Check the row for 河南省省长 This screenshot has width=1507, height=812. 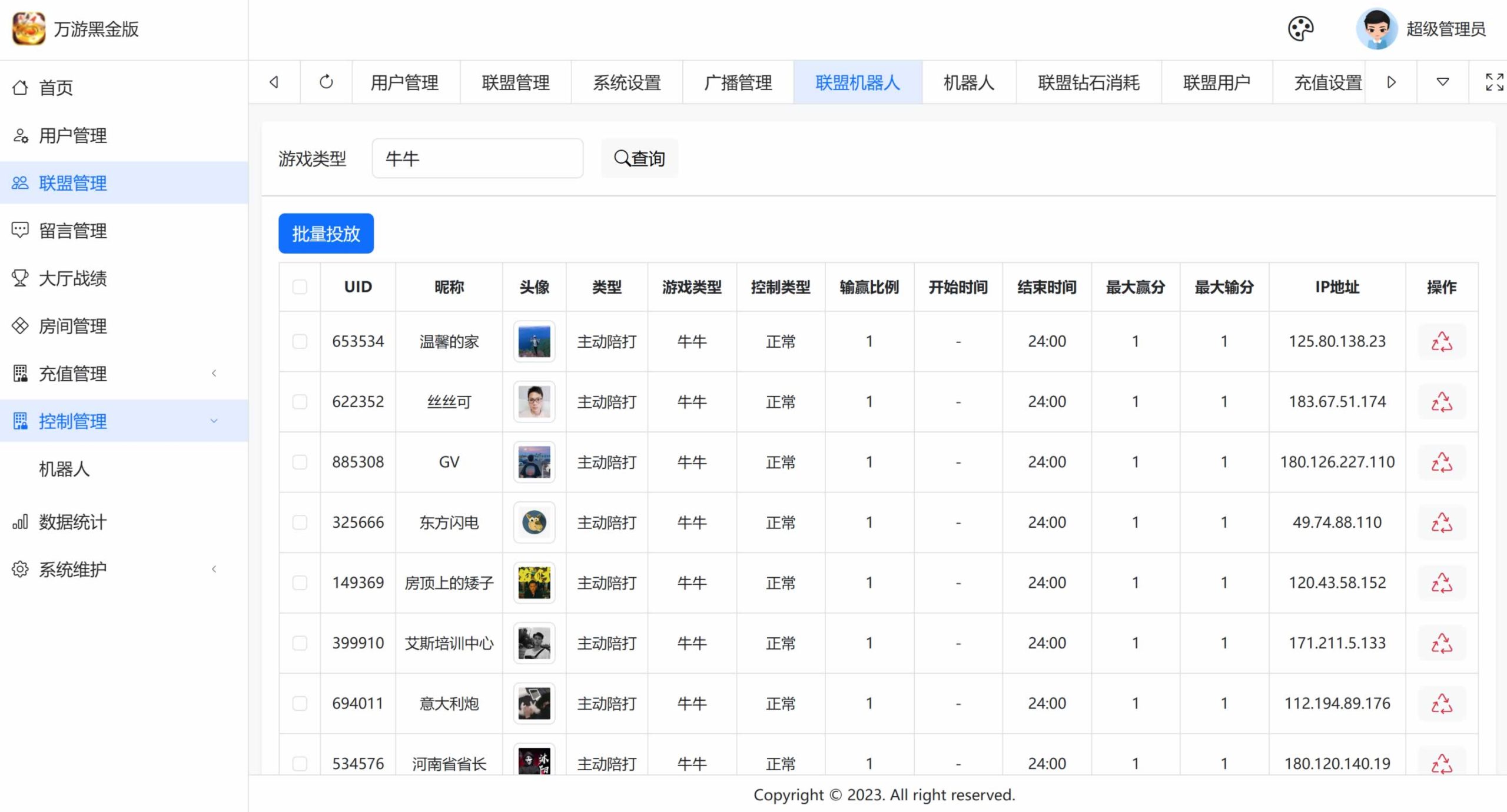pos(300,764)
